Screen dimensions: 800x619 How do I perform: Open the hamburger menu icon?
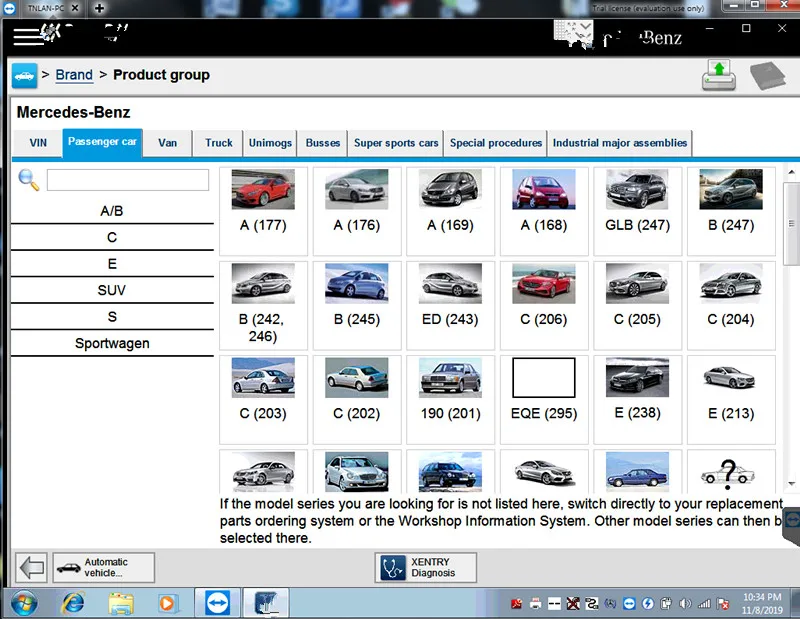pyautogui.click(x=27, y=37)
